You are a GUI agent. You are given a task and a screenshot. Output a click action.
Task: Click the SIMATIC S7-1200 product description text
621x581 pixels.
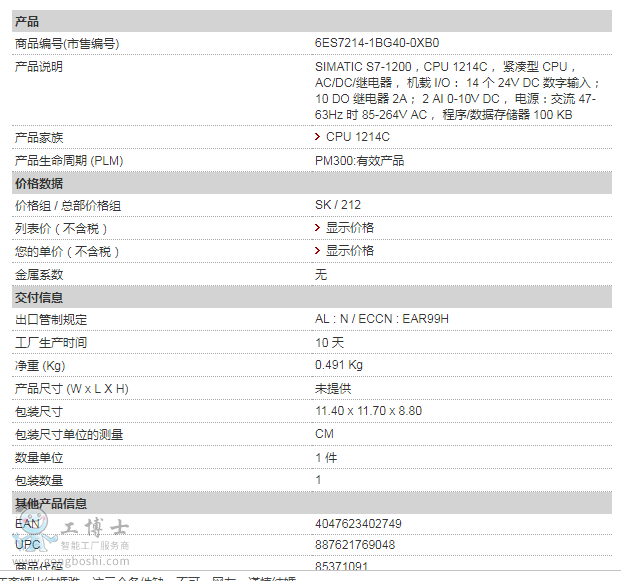pyautogui.click(x=457, y=91)
